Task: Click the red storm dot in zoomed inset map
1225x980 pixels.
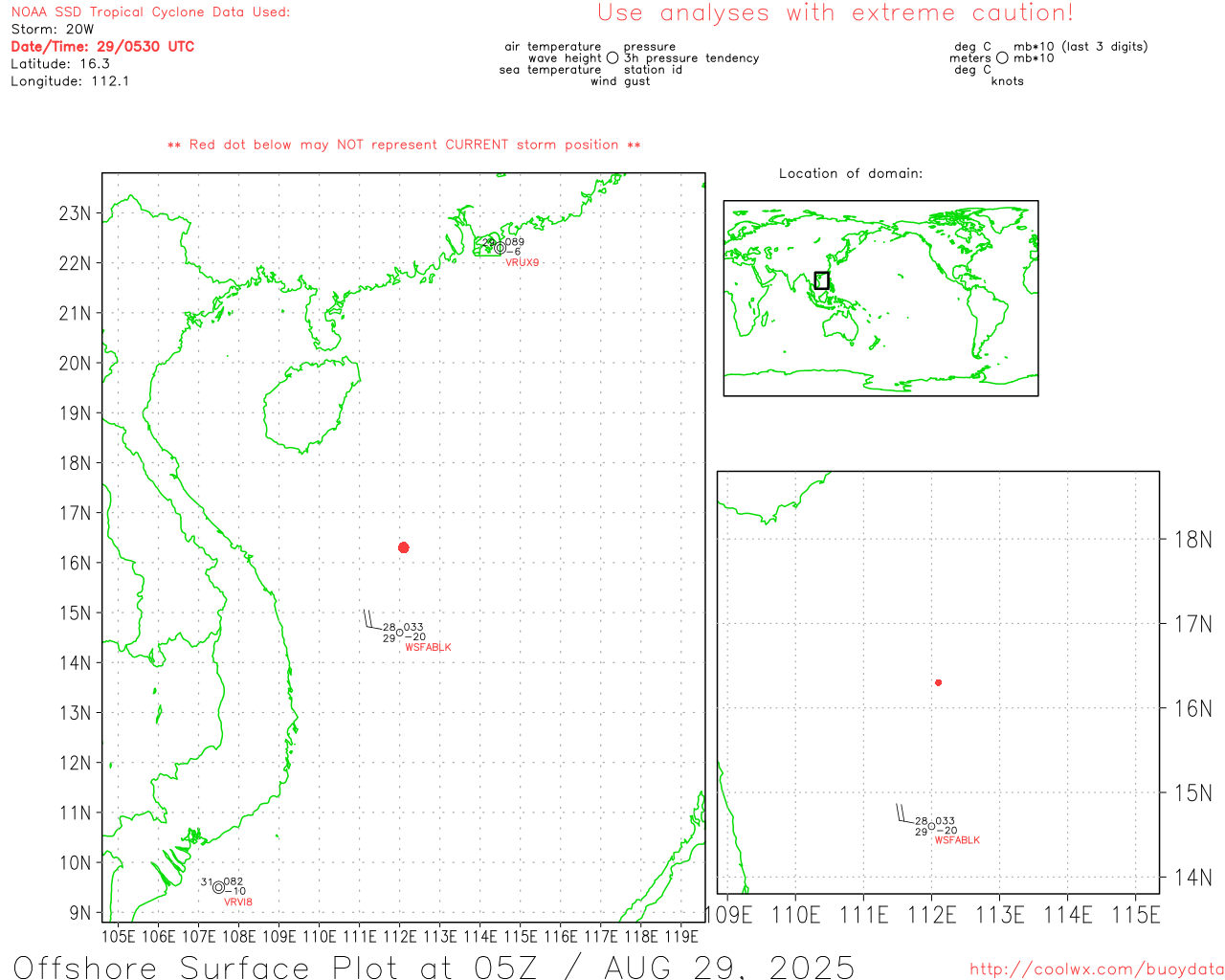Action: pos(938,682)
